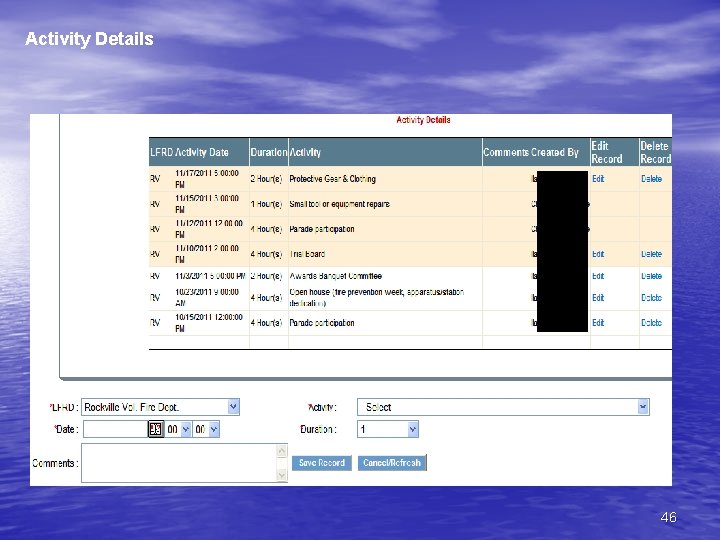Expand the Activity Select dropdown
The width and height of the screenshot is (720, 540).
pyautogui.click(x=503, y=407)
